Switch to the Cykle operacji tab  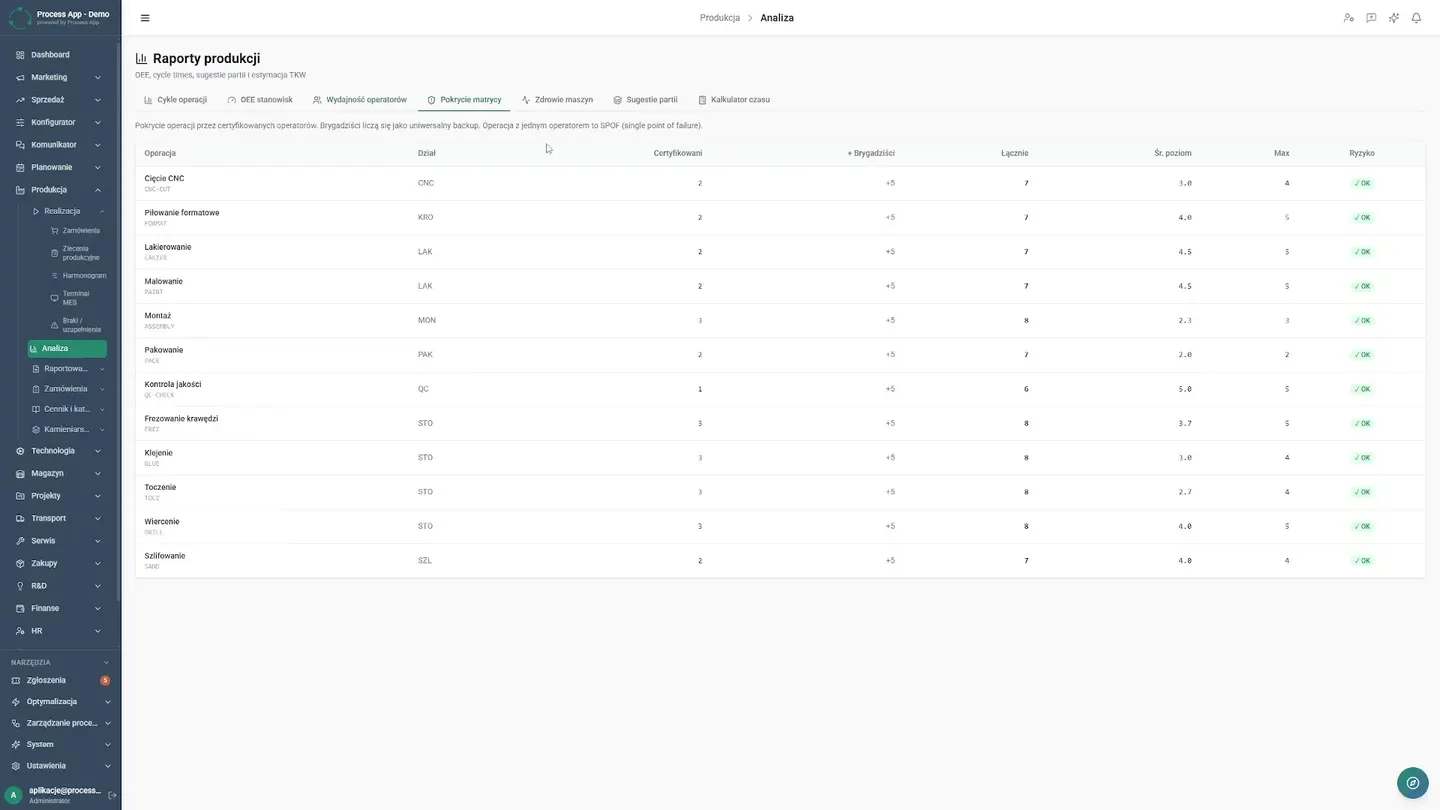point(176,100)
